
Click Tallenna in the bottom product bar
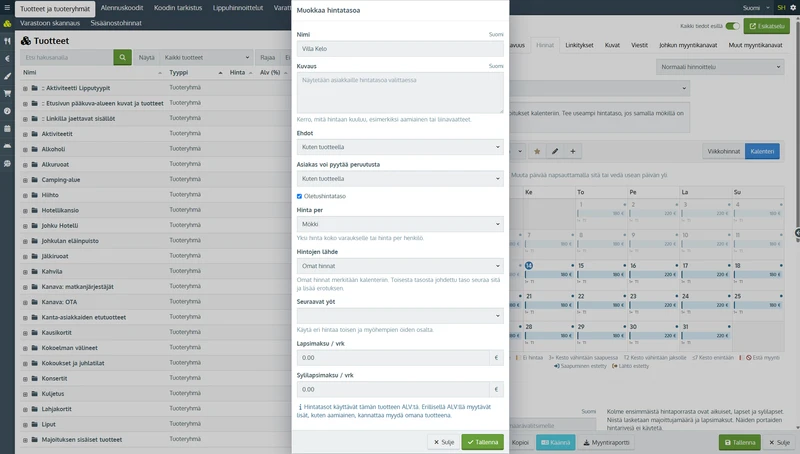click(x=740, y=443)
